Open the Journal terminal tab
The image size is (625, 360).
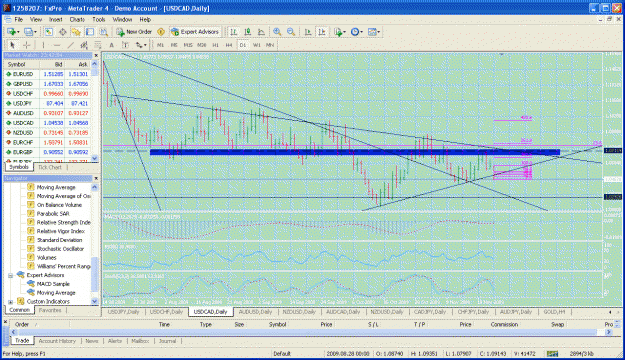167,341
